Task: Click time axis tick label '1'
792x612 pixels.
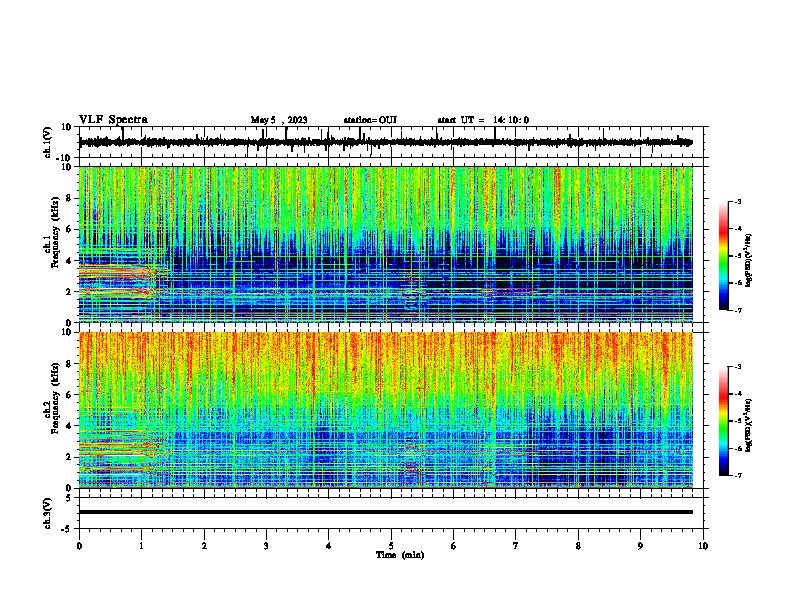Action: (141, 546)
